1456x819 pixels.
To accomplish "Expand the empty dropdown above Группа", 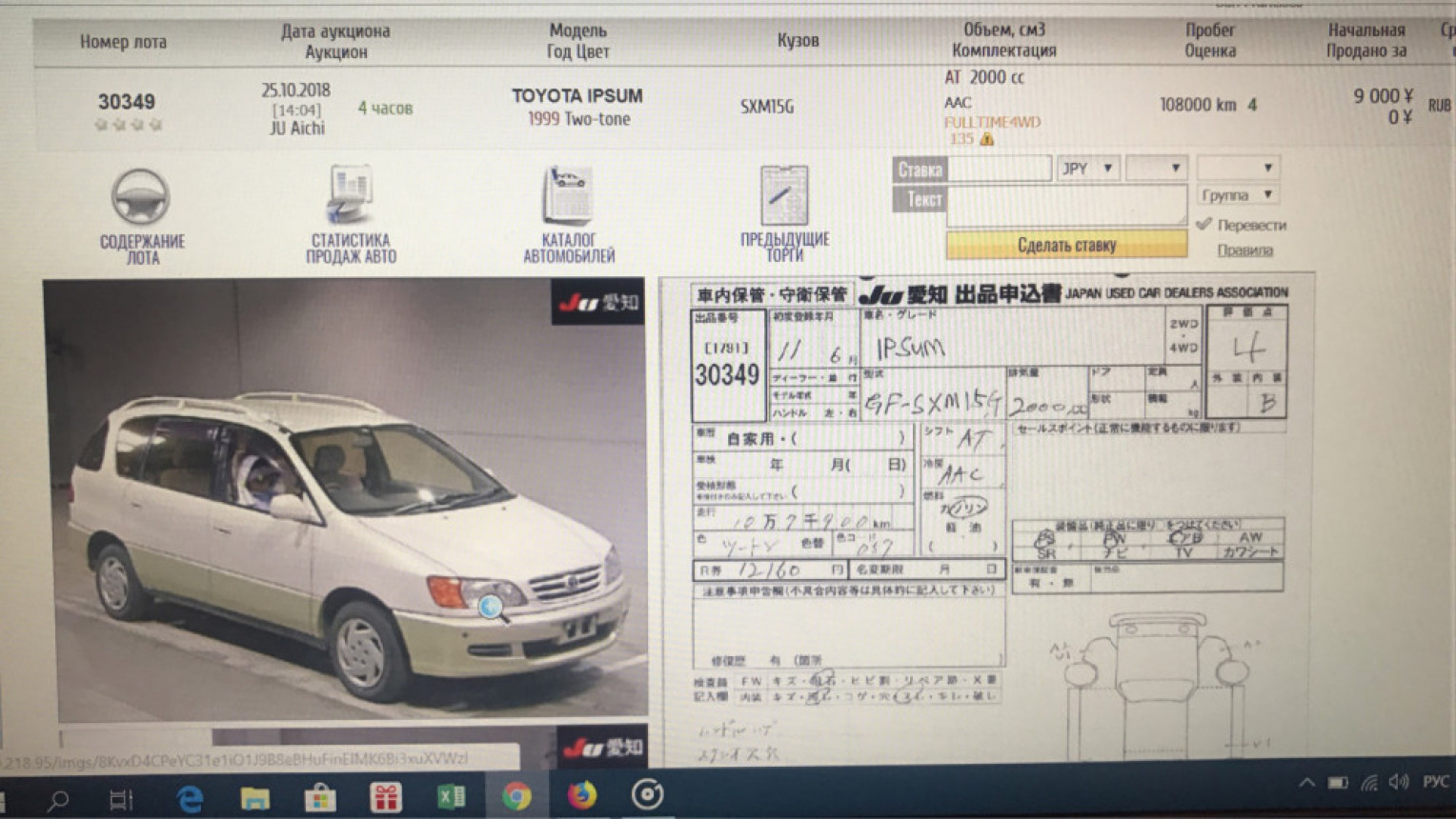I will pos(1237,168).
